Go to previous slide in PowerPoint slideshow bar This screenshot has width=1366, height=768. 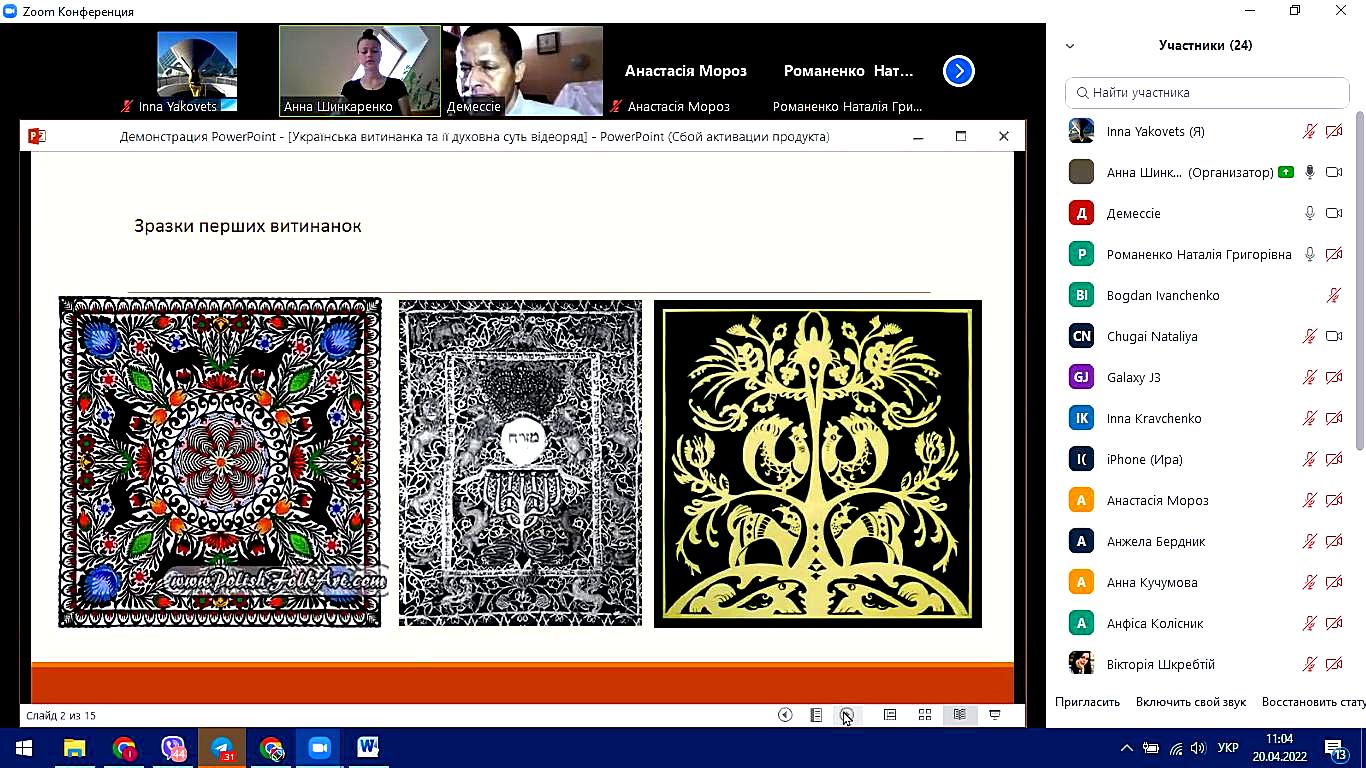click(785, 715)
